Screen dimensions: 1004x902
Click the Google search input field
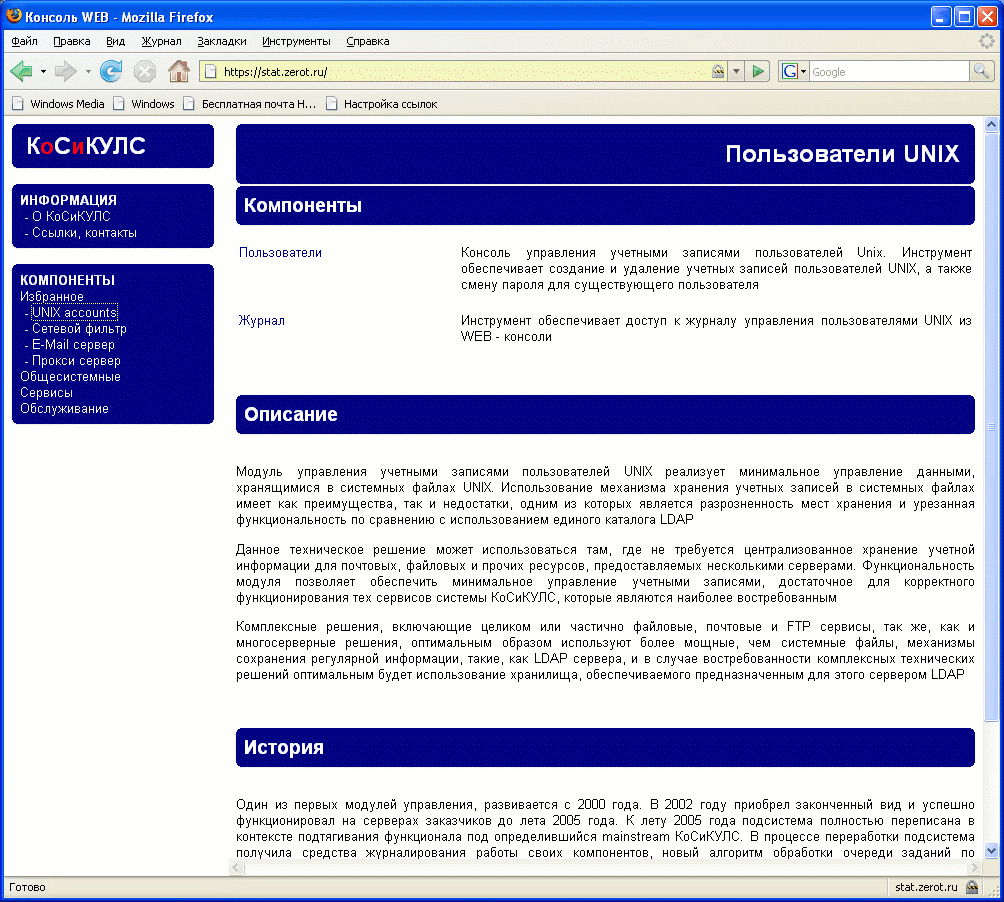[x=889, y=72]
